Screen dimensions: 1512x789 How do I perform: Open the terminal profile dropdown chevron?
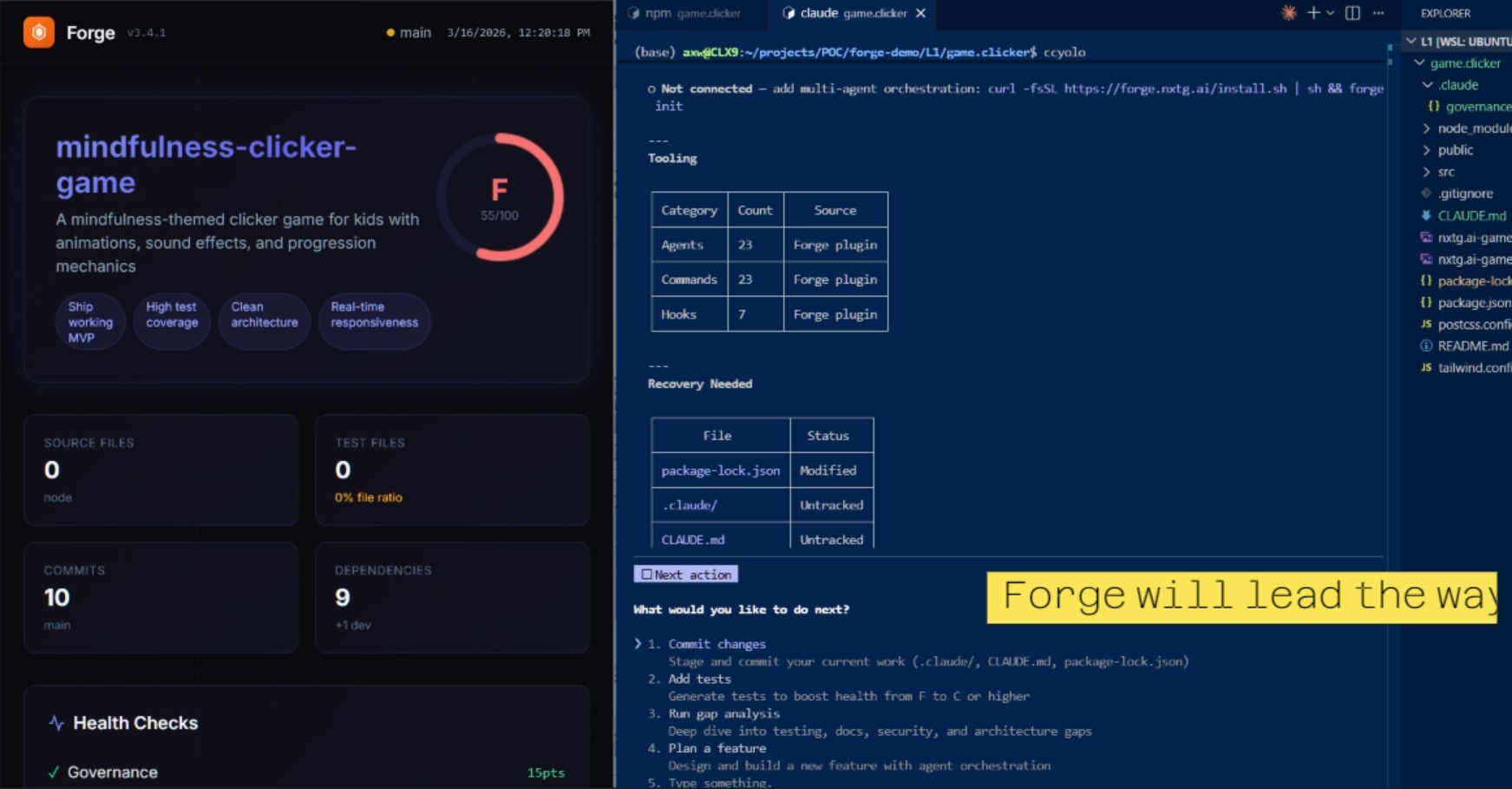1330,12
